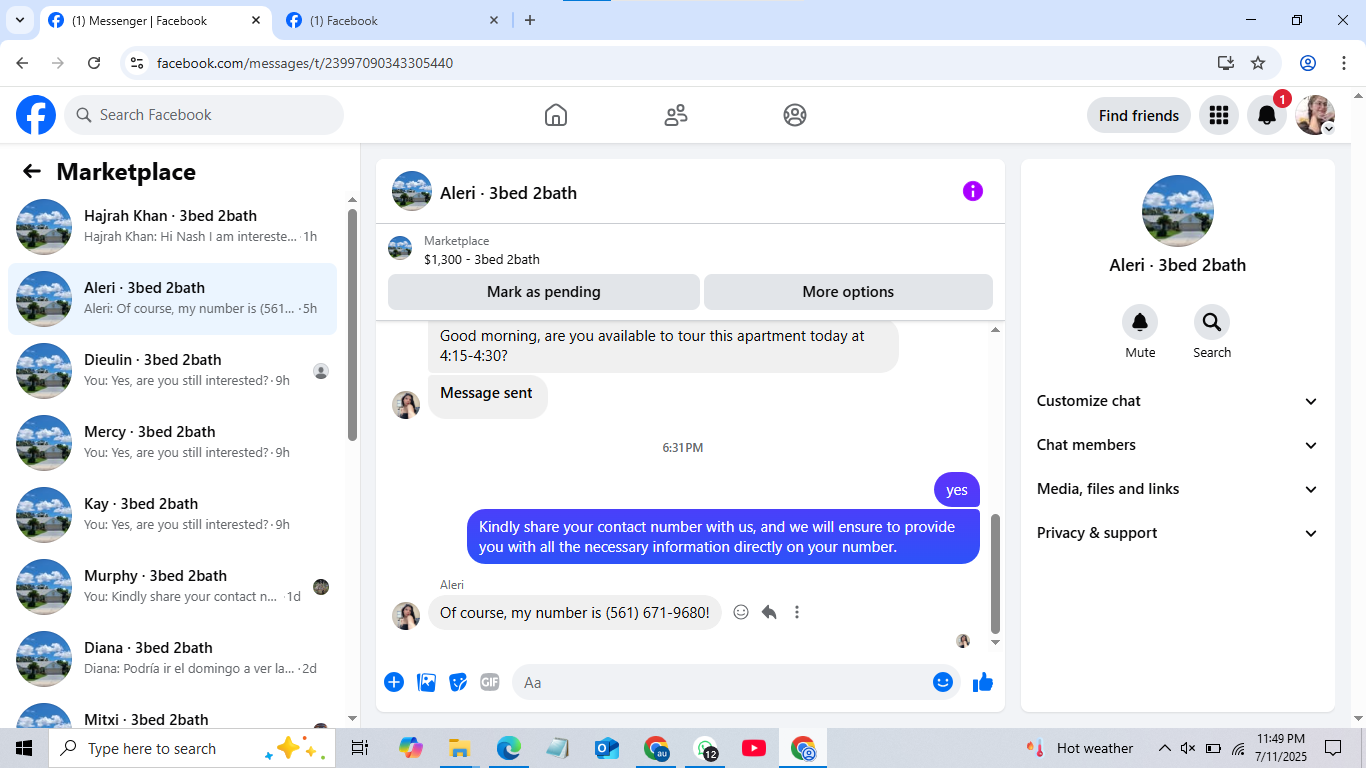
Task: Click the browser address bar URL
Action: point(305,63)
